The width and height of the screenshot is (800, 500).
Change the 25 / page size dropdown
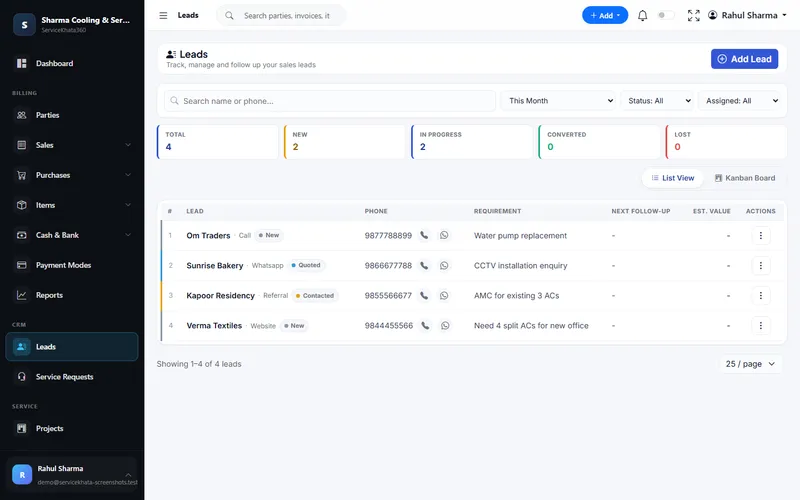click(x=750, y=364)
